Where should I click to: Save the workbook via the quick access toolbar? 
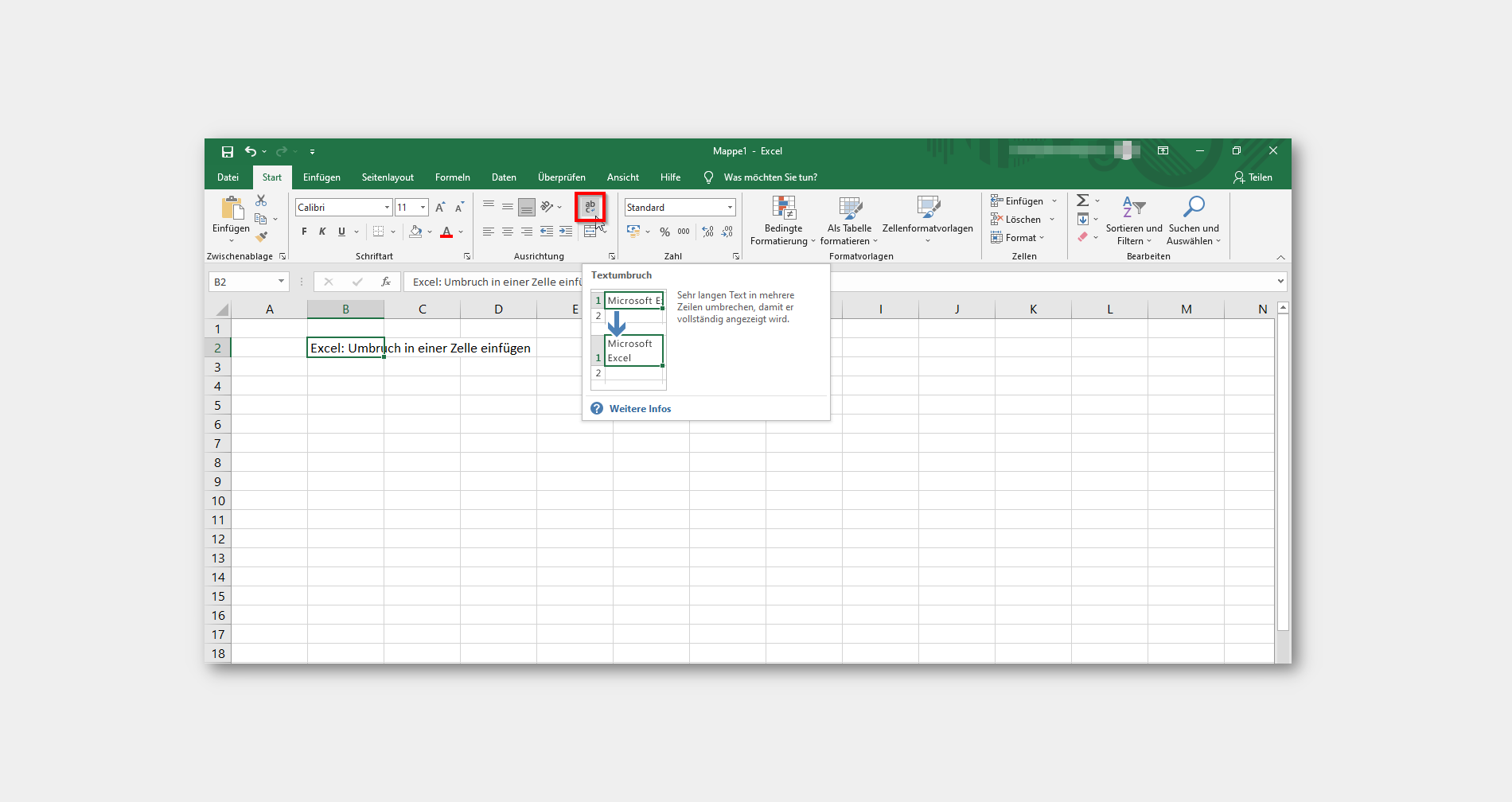227,151
